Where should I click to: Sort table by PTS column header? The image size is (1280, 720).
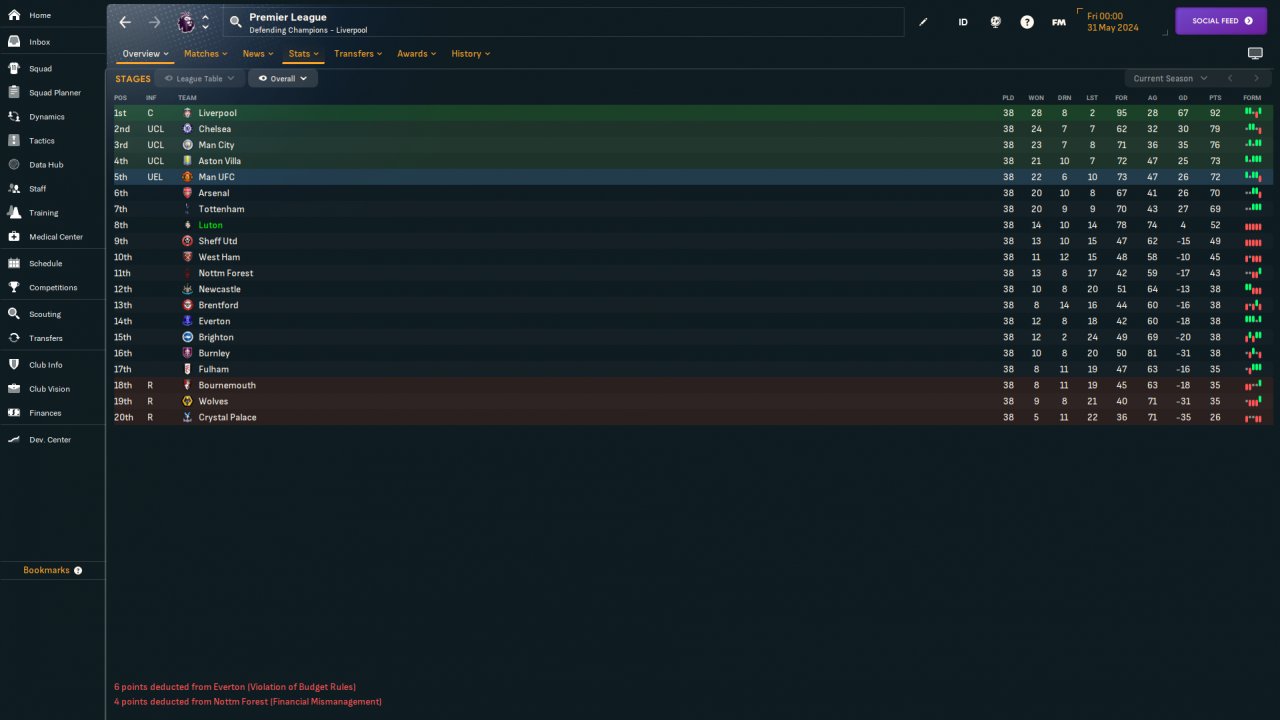point(1215,97)
